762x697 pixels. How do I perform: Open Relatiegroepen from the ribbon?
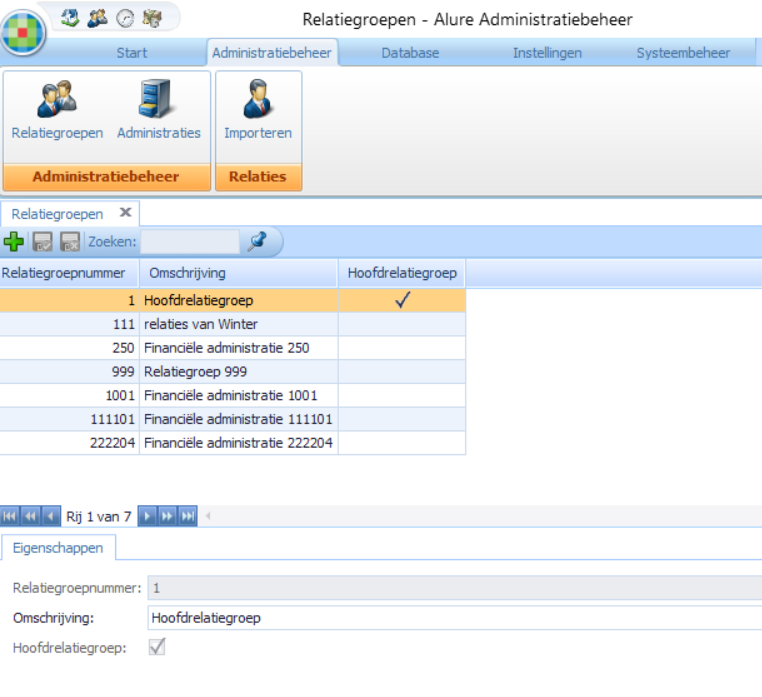point(57,111)
